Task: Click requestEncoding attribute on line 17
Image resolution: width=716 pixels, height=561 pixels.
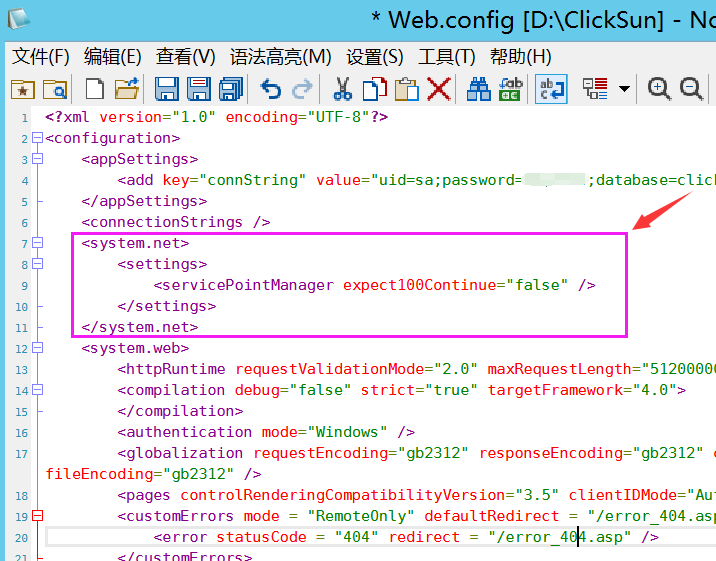Action: tap(321, 453)
